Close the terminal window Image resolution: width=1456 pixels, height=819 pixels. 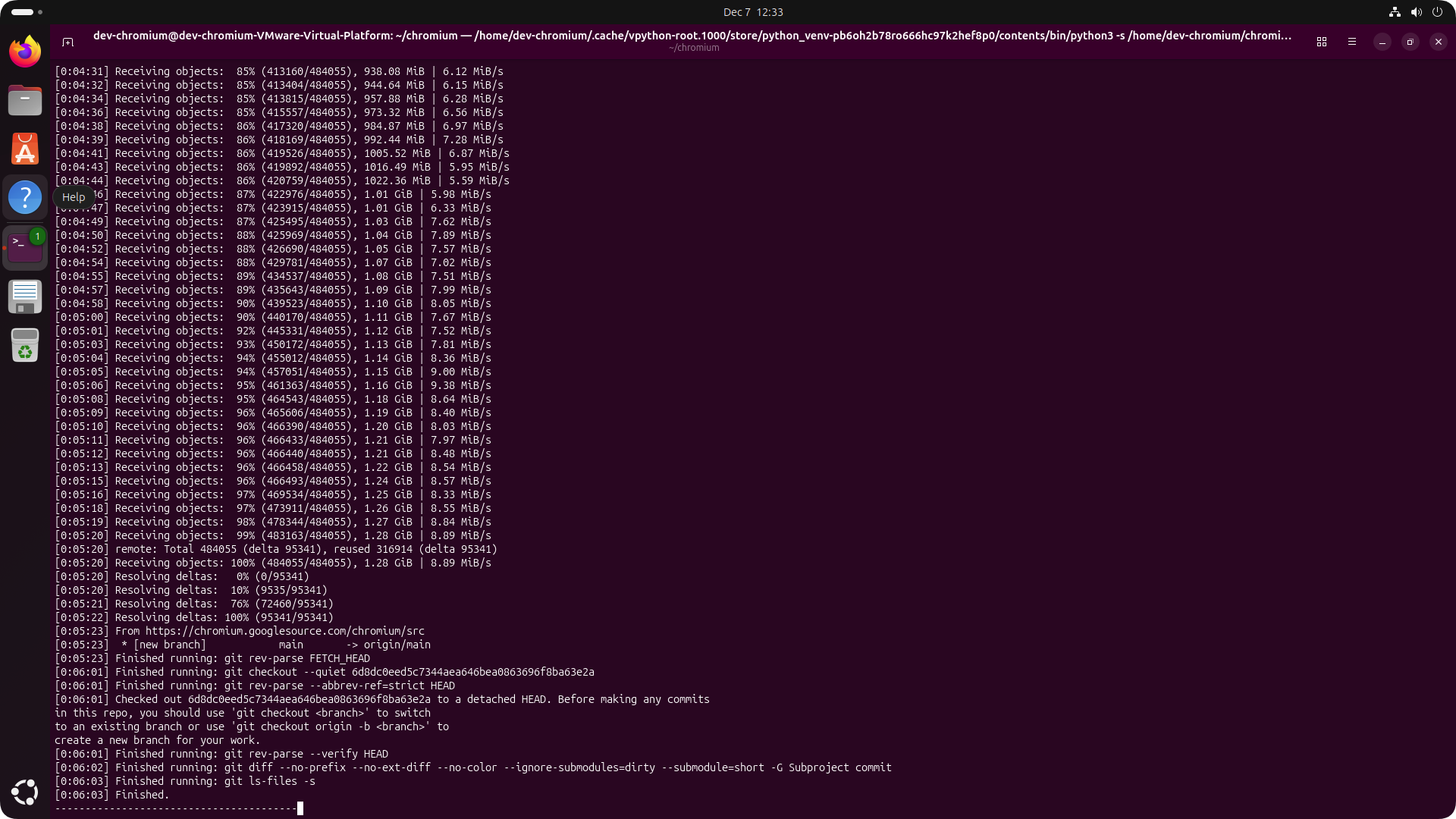[1438, 42]
